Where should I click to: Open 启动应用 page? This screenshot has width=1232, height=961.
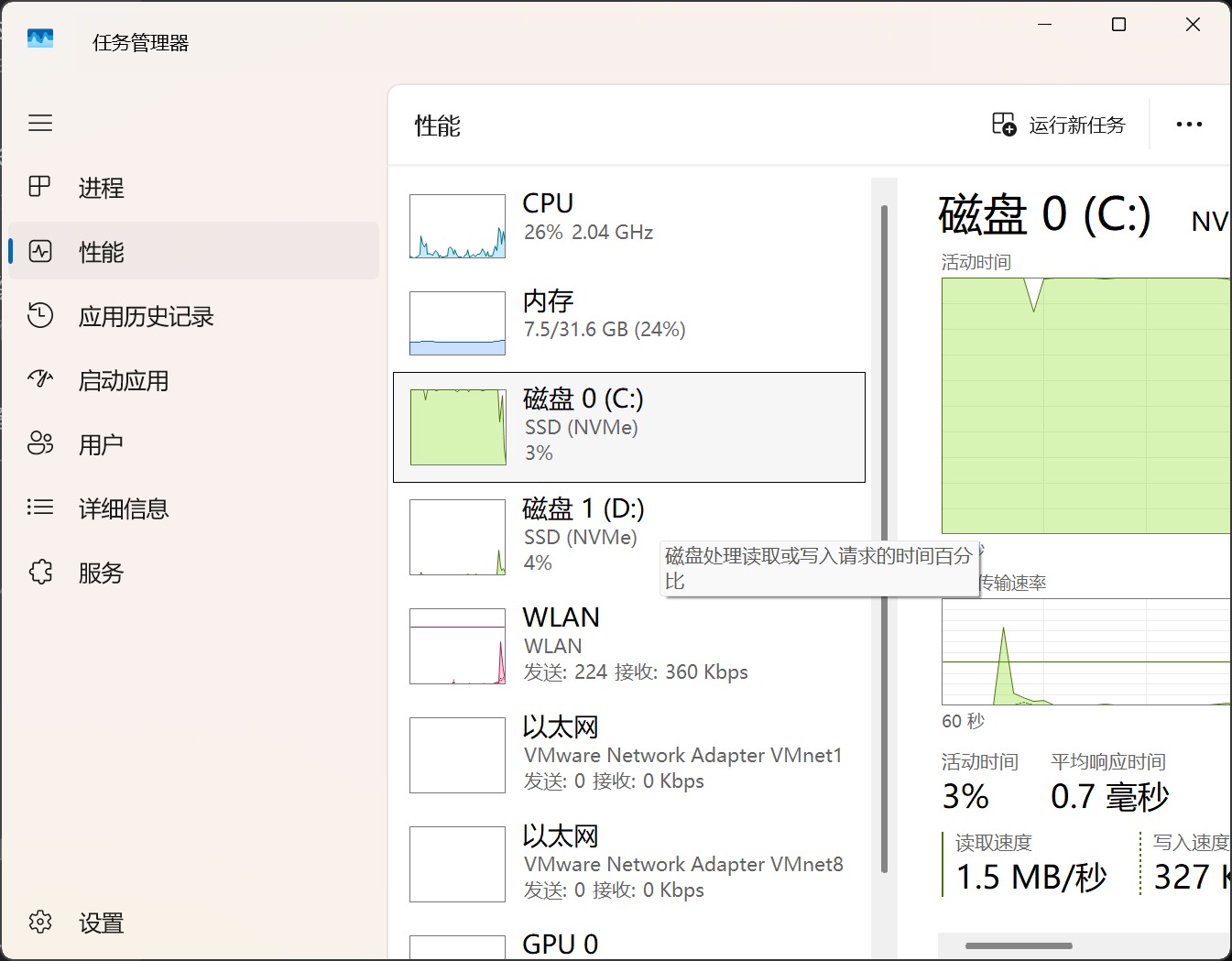(193, 379)
